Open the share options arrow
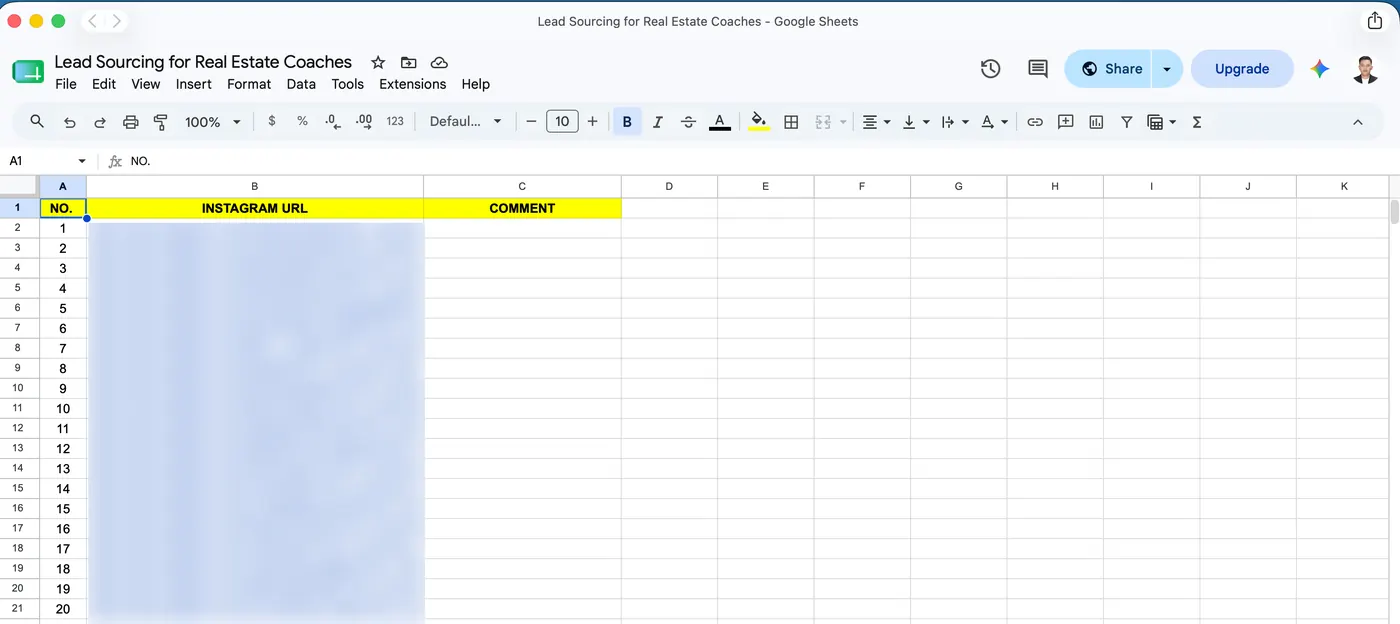This screenshot has height=624, width=1400. click(1167, 69)
